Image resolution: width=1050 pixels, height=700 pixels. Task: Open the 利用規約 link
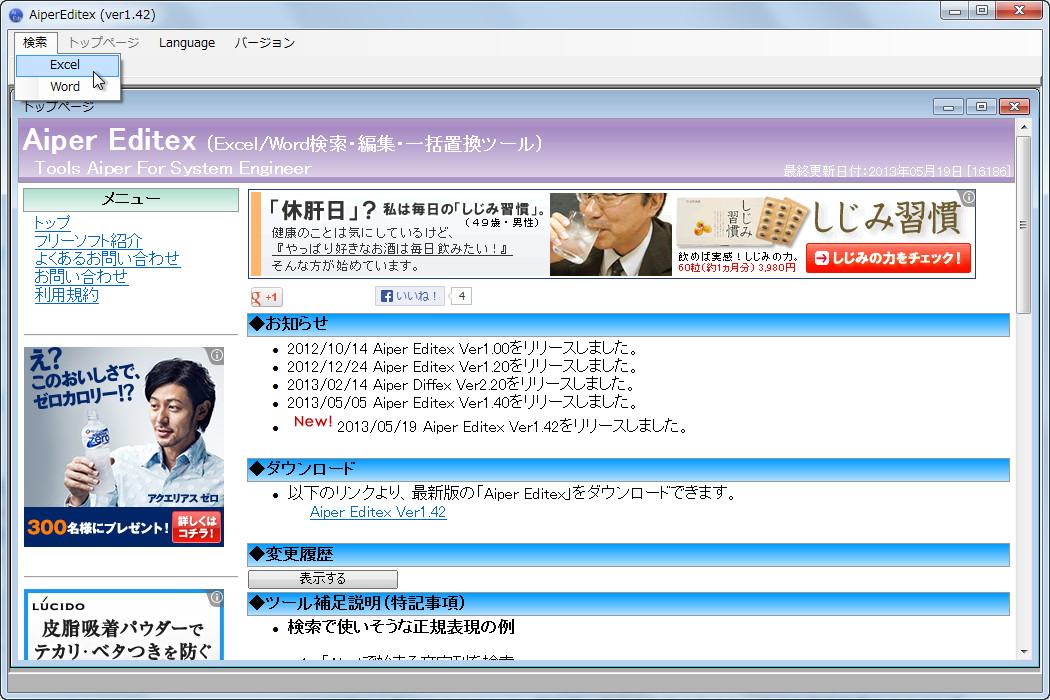tap(66, 295)
